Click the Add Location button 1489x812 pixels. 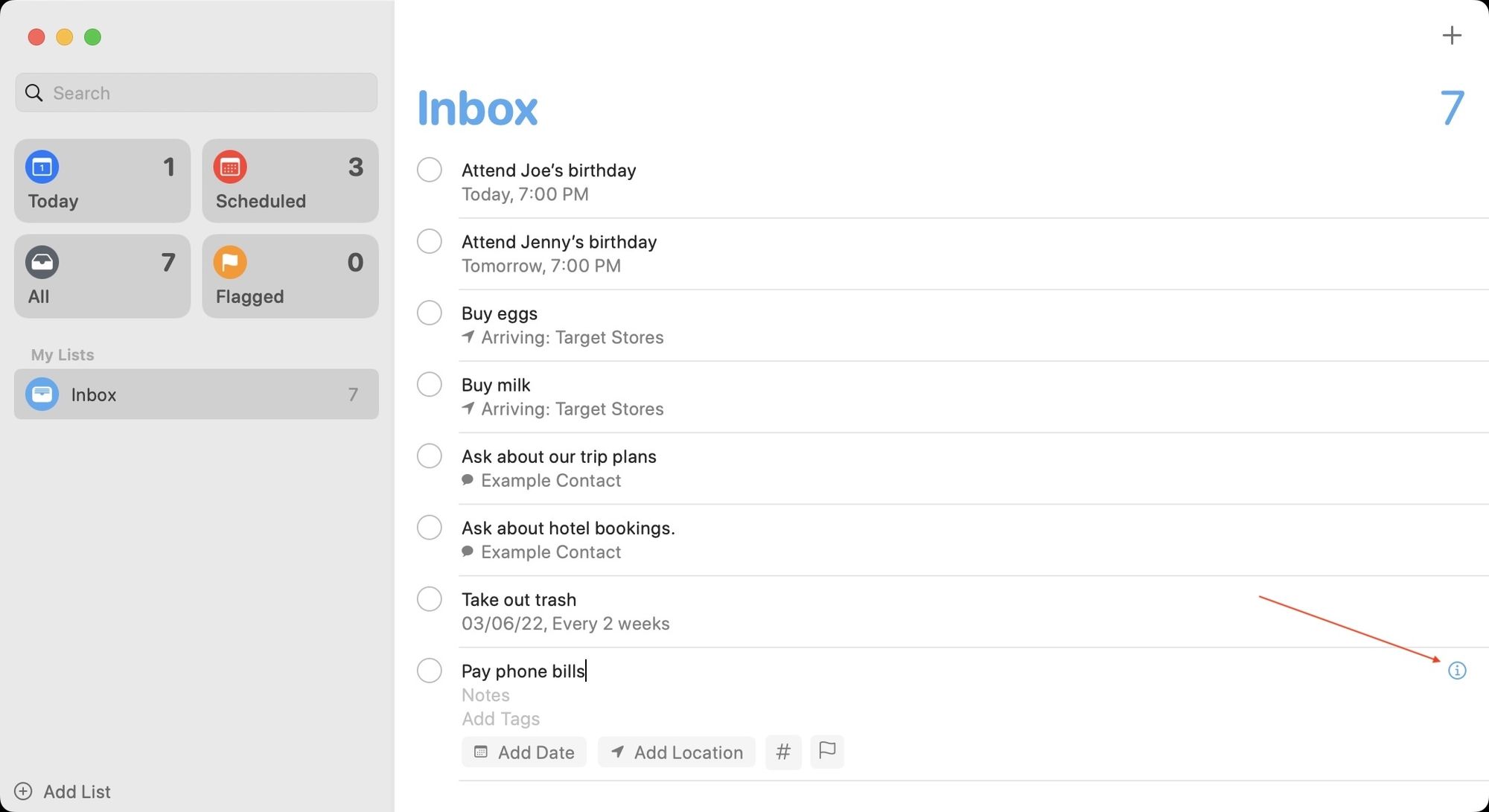tap(676, 752)
